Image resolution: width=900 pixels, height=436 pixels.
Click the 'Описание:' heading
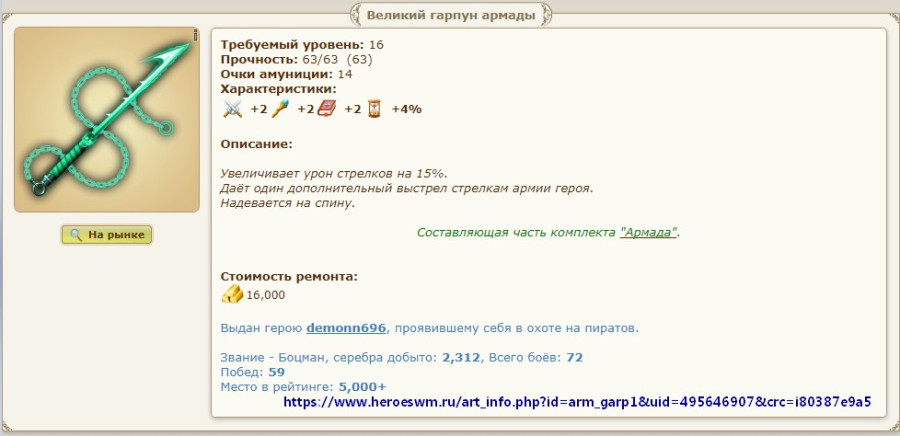[257, 143]
